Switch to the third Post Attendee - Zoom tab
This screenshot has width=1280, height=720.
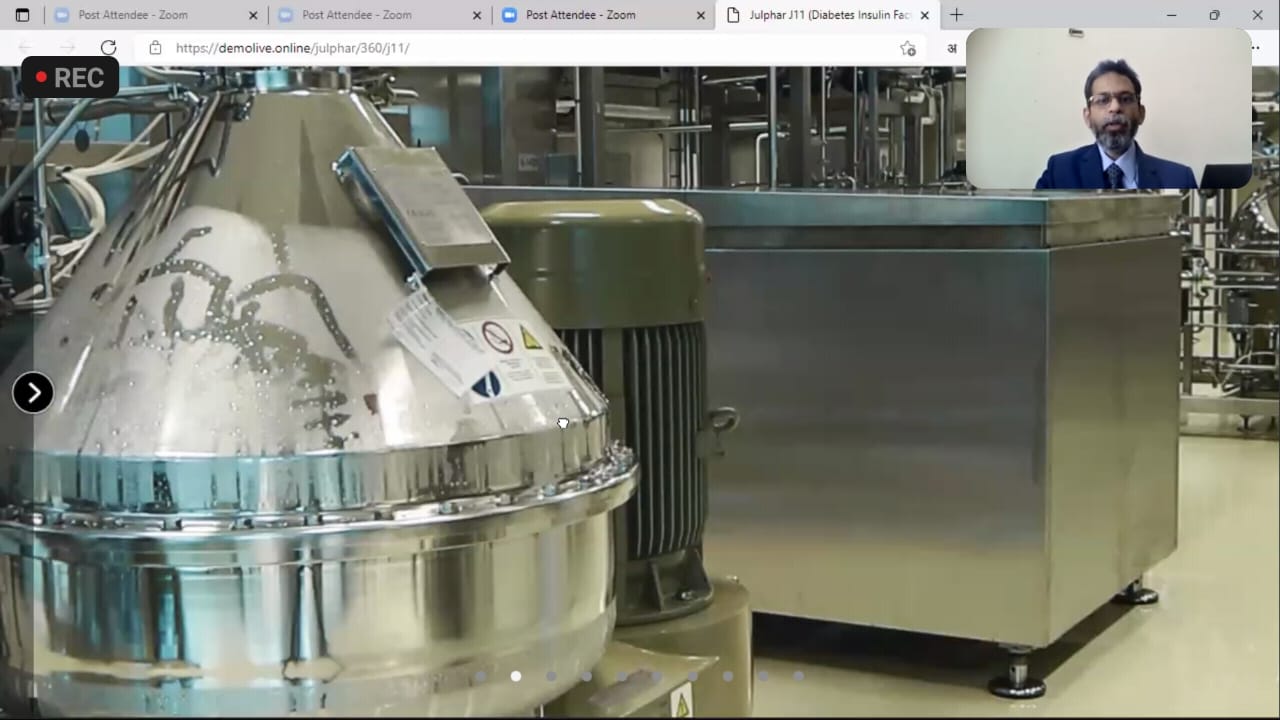(580, 15)
